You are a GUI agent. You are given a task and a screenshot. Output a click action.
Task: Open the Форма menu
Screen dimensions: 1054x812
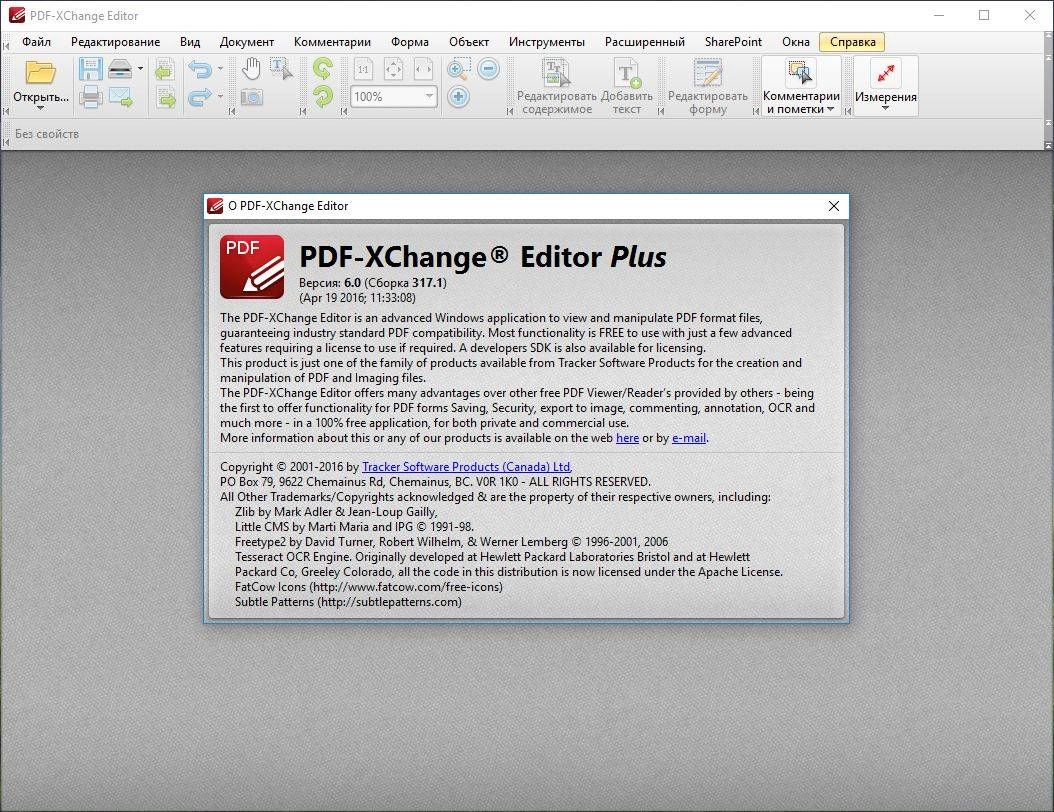tap(409, 42)
